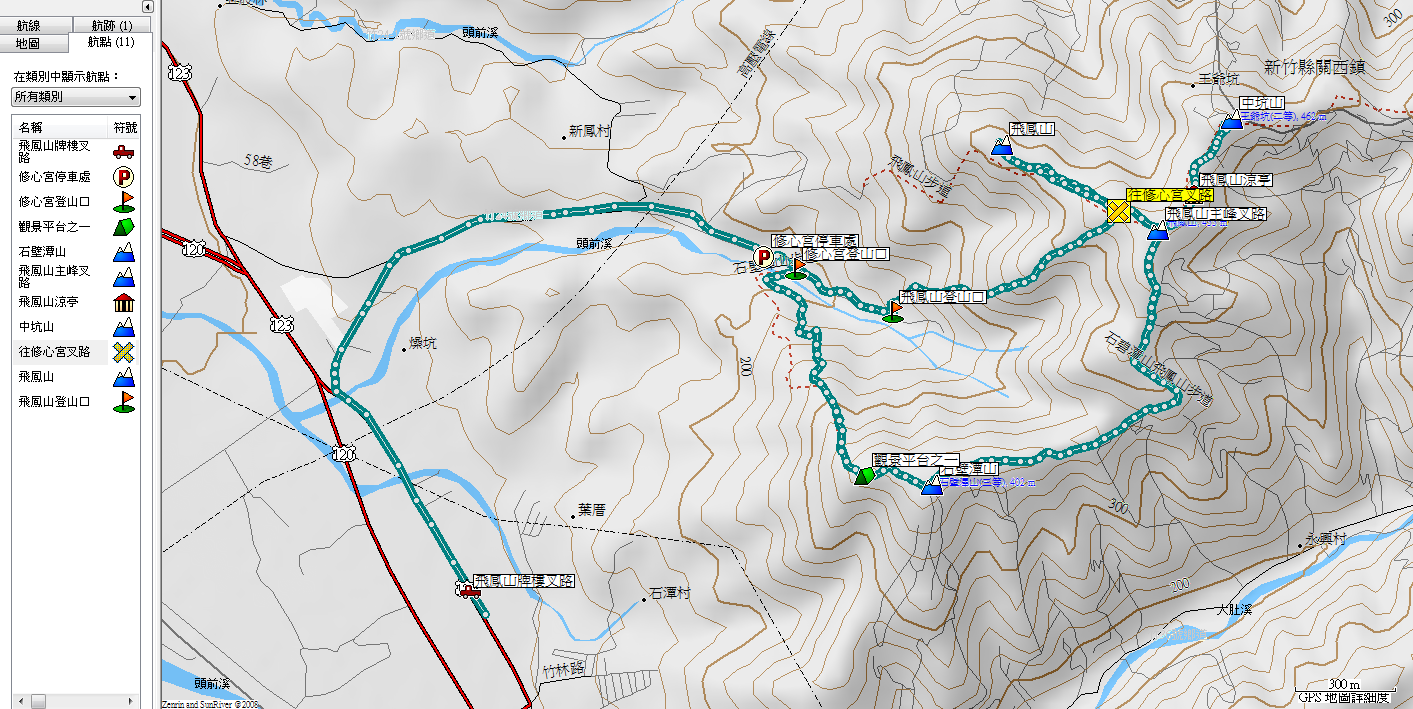Click the horizontal scrollbar thumb under the list
Image resolution: width=1413 pixels, height=709 pixels.
click(x=38, y=701)
